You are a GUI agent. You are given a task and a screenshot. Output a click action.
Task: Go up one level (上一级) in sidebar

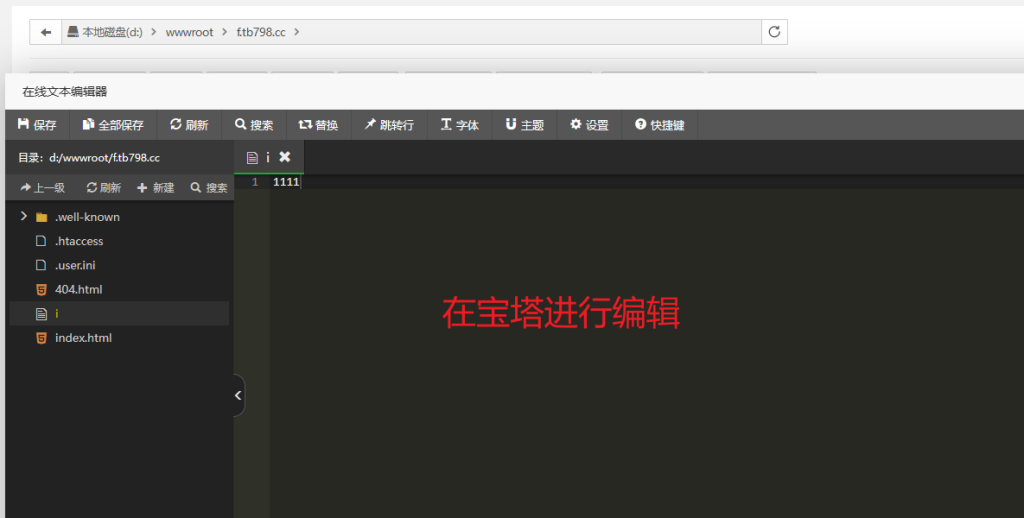click(x=42, y=187)
